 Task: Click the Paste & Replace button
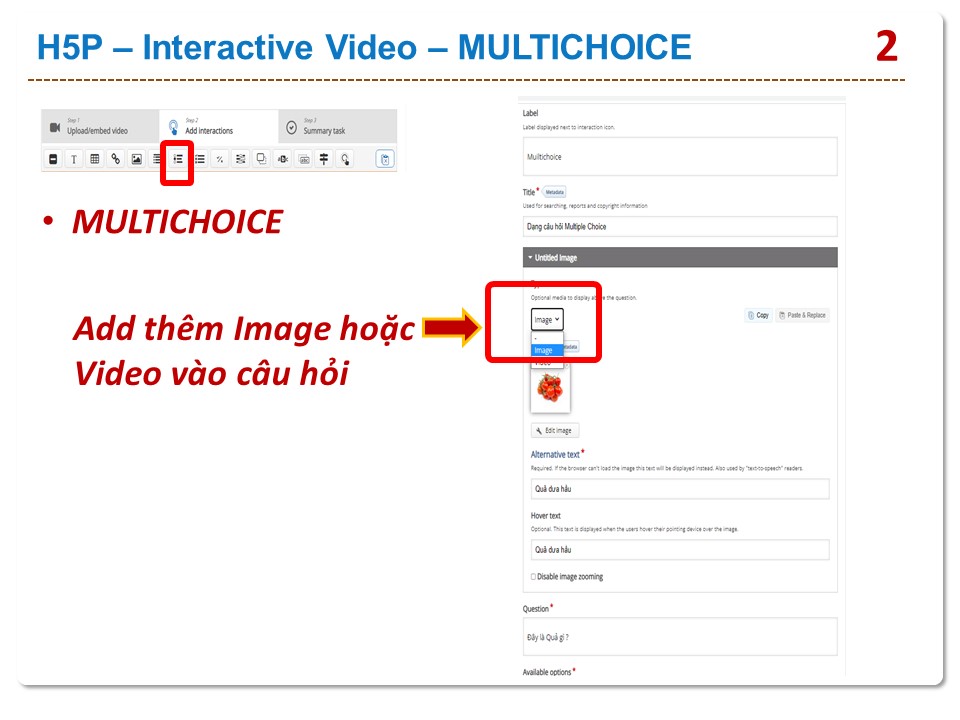(803, 315)
